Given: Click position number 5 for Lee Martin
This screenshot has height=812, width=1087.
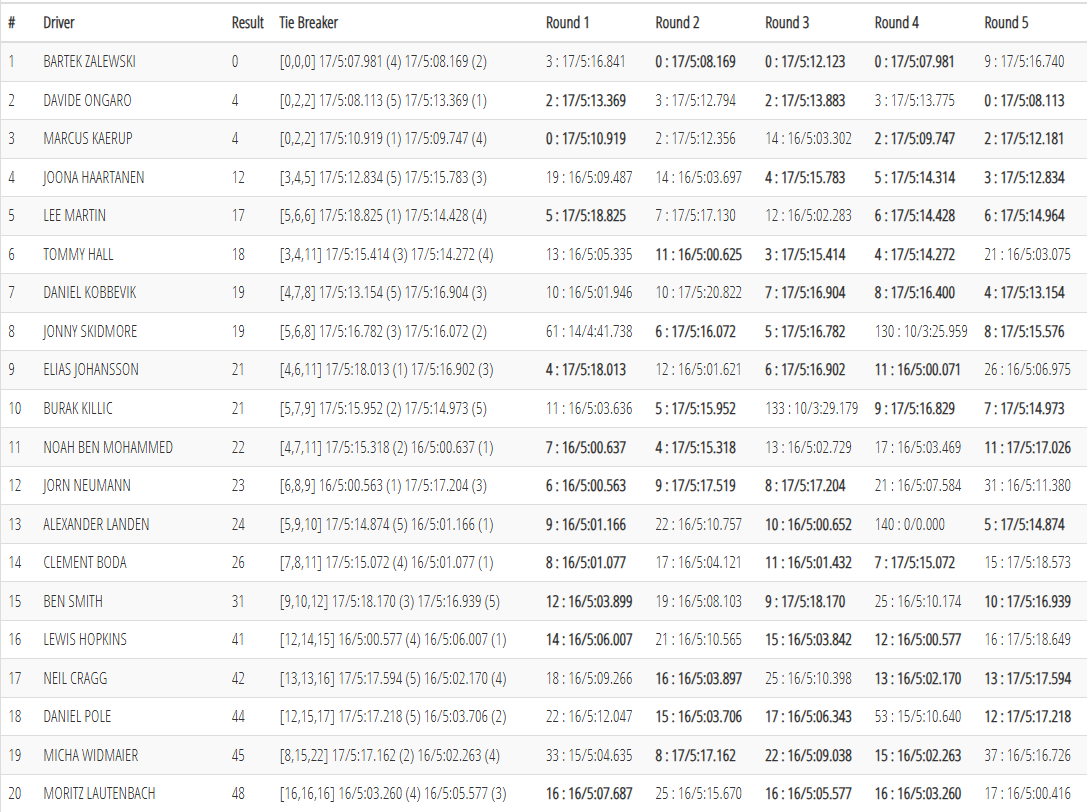Looking at the screenshot, I should (12, 216).
